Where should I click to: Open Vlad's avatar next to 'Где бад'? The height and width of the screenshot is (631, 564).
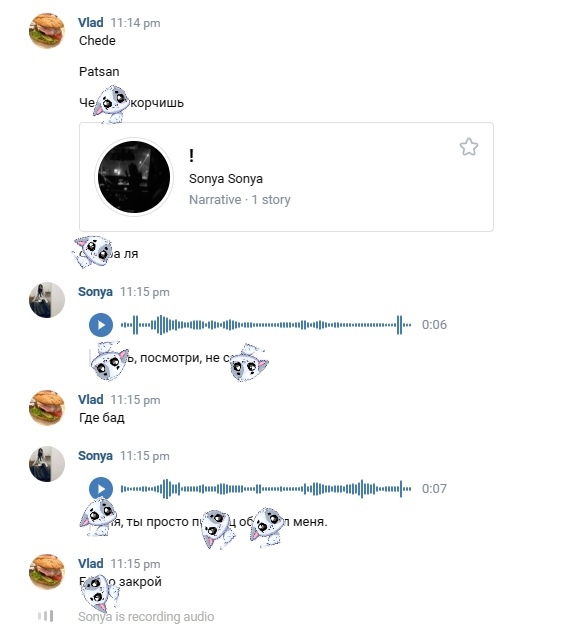tap(47, 407)
